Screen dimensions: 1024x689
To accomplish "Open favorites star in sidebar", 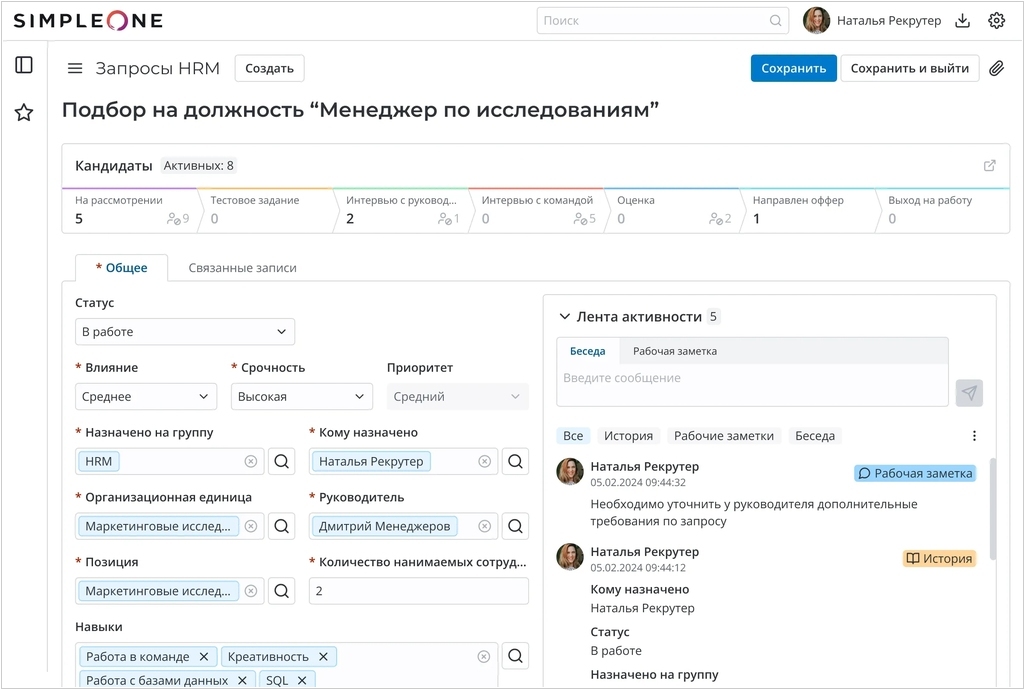I will [x=24, y=113].
